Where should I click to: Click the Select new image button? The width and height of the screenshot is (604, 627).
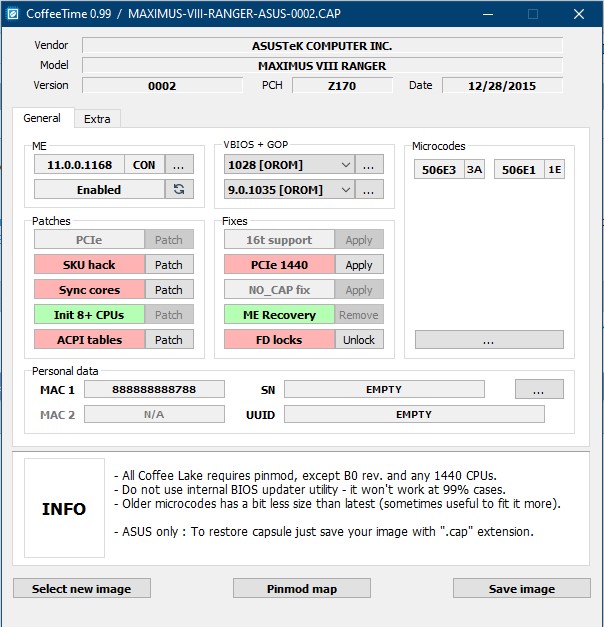82,588
